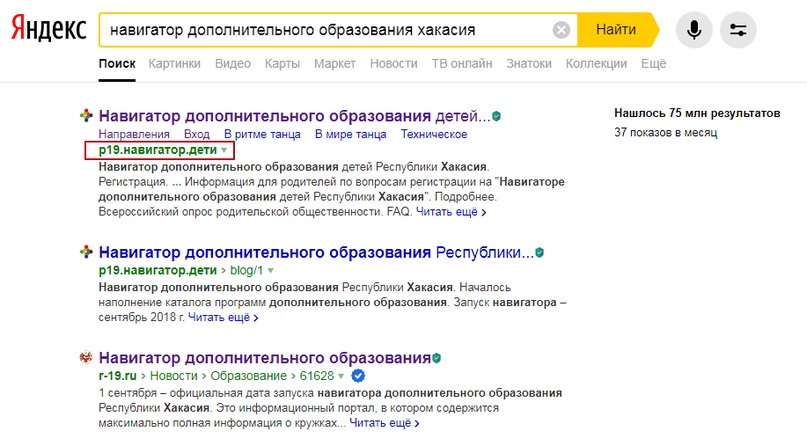Click blue verified checkmark next to 61628
807x446 pixels.
[358, 376]
